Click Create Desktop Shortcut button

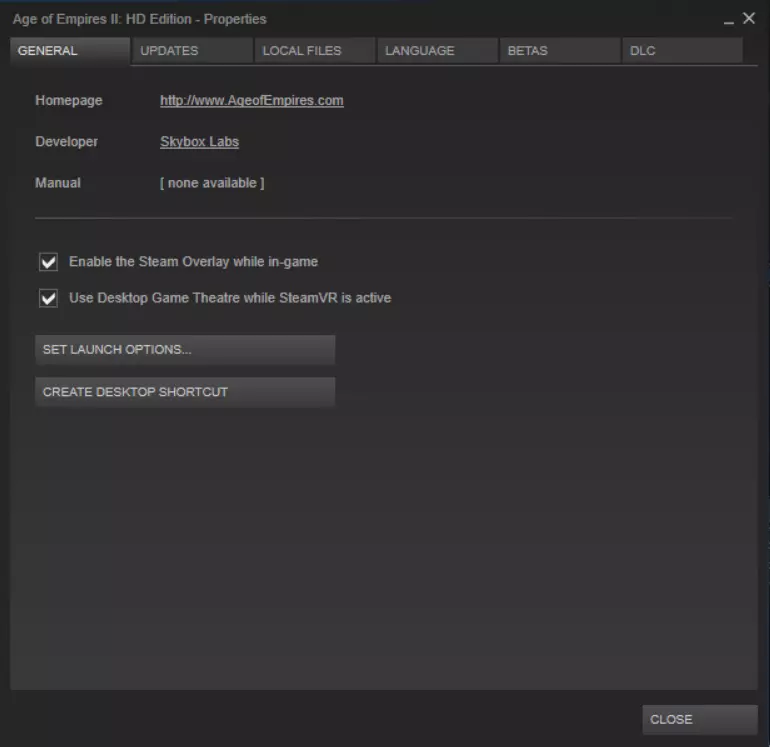point(185,392)
